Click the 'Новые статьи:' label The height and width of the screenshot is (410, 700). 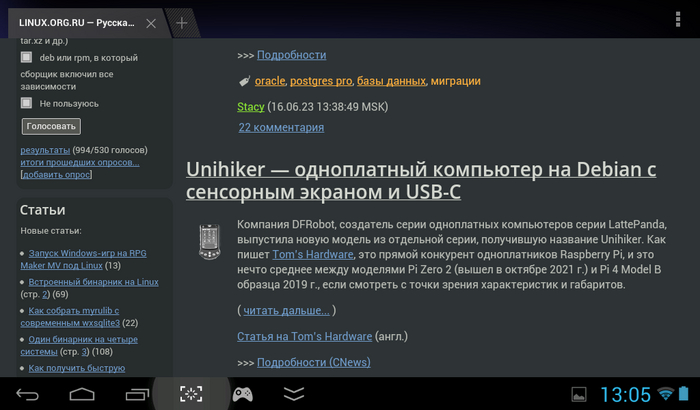point(51,231)
